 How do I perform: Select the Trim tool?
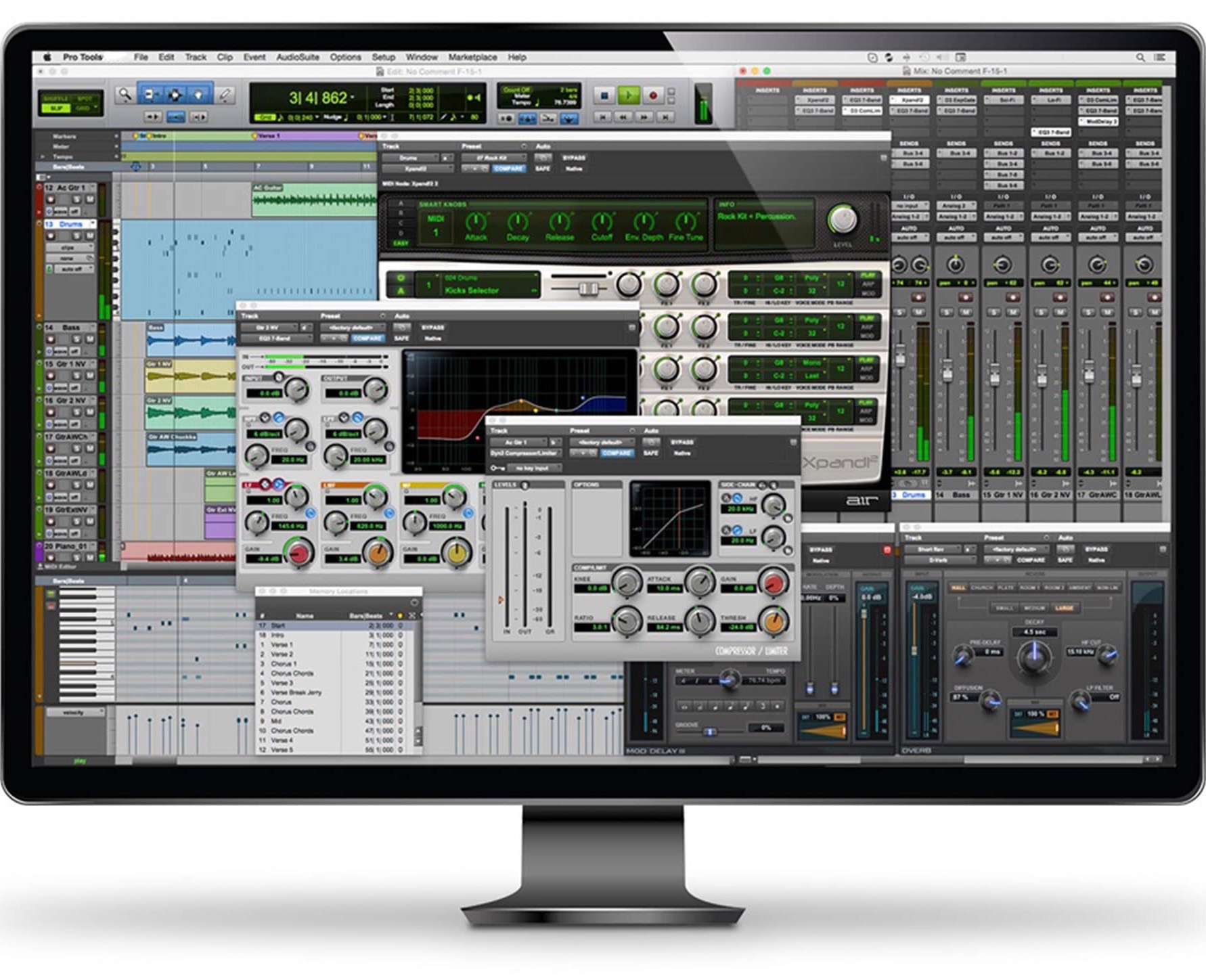pos(150,95)
